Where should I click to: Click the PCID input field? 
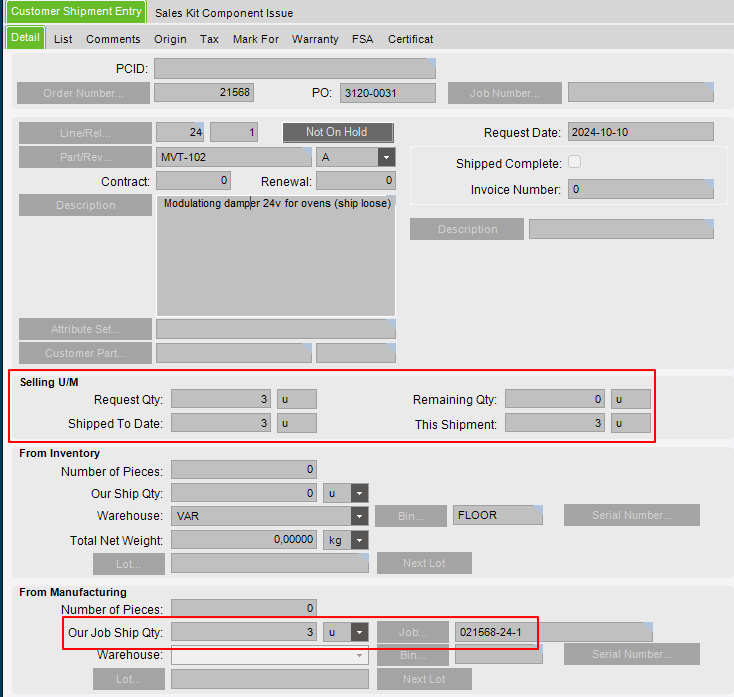coord(295,68)
